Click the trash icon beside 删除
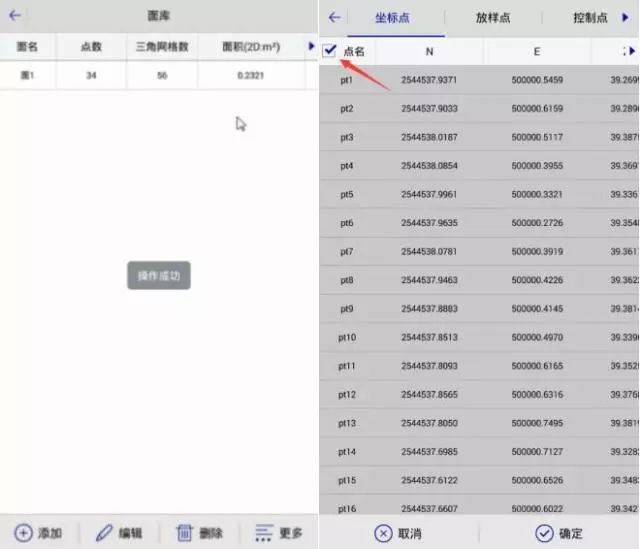 pyautogui.click(x=184, y=533)
